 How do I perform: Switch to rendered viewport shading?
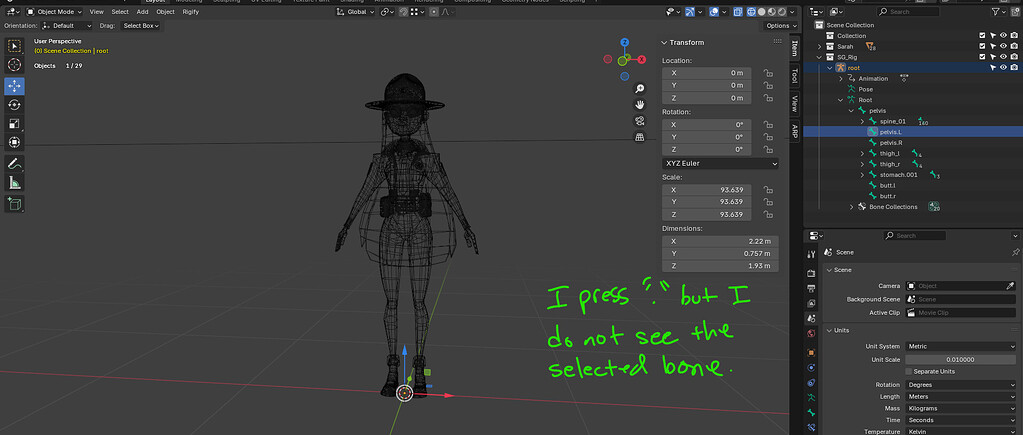[782, 12]
